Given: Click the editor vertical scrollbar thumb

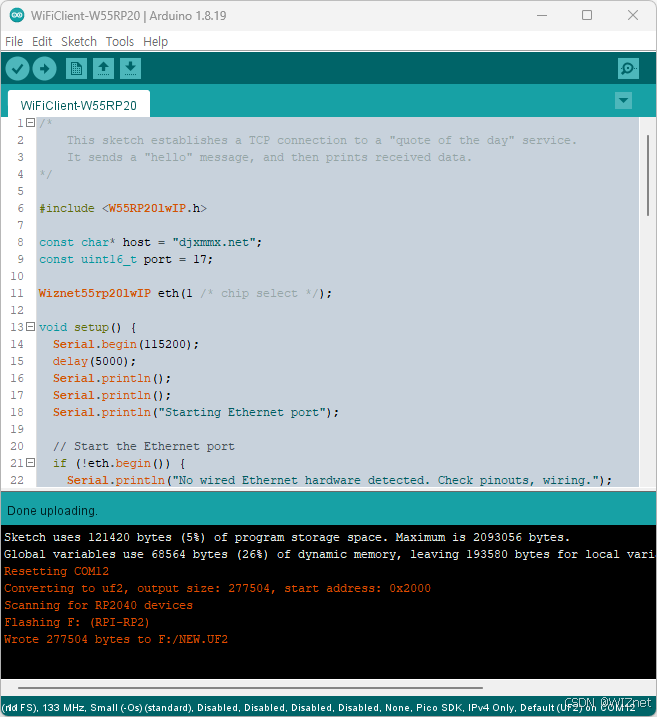Looking at the screenshot, I should pos(648,175).
